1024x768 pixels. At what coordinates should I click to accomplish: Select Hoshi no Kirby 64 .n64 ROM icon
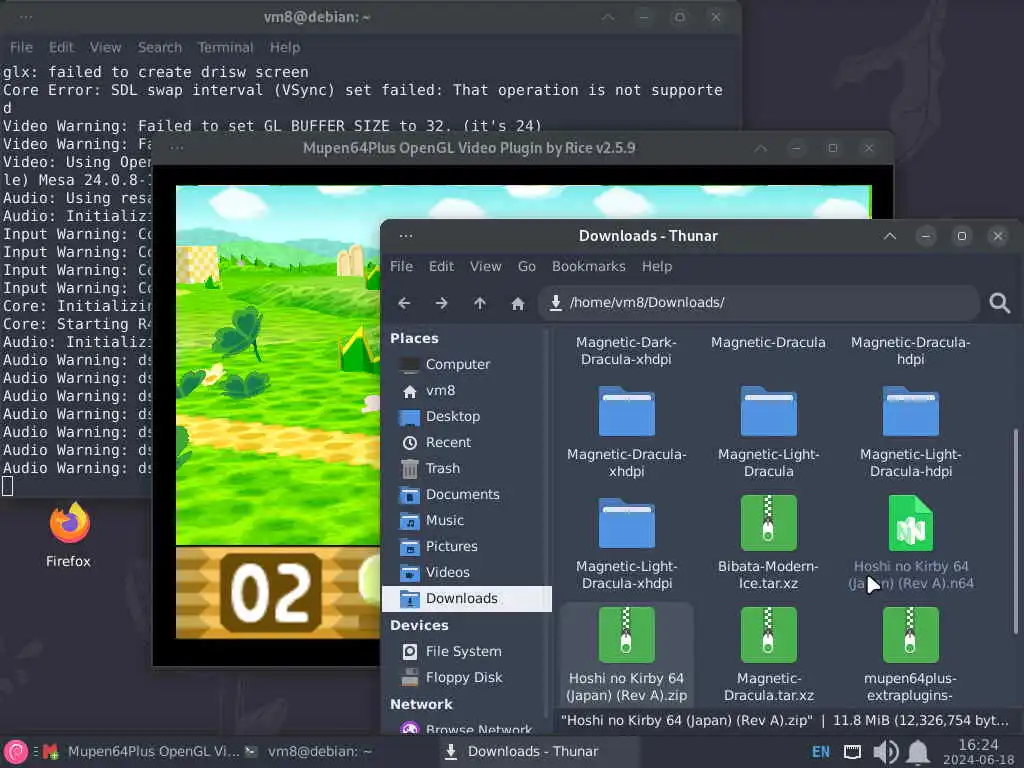pyautogui.click(x=910, y=523)
